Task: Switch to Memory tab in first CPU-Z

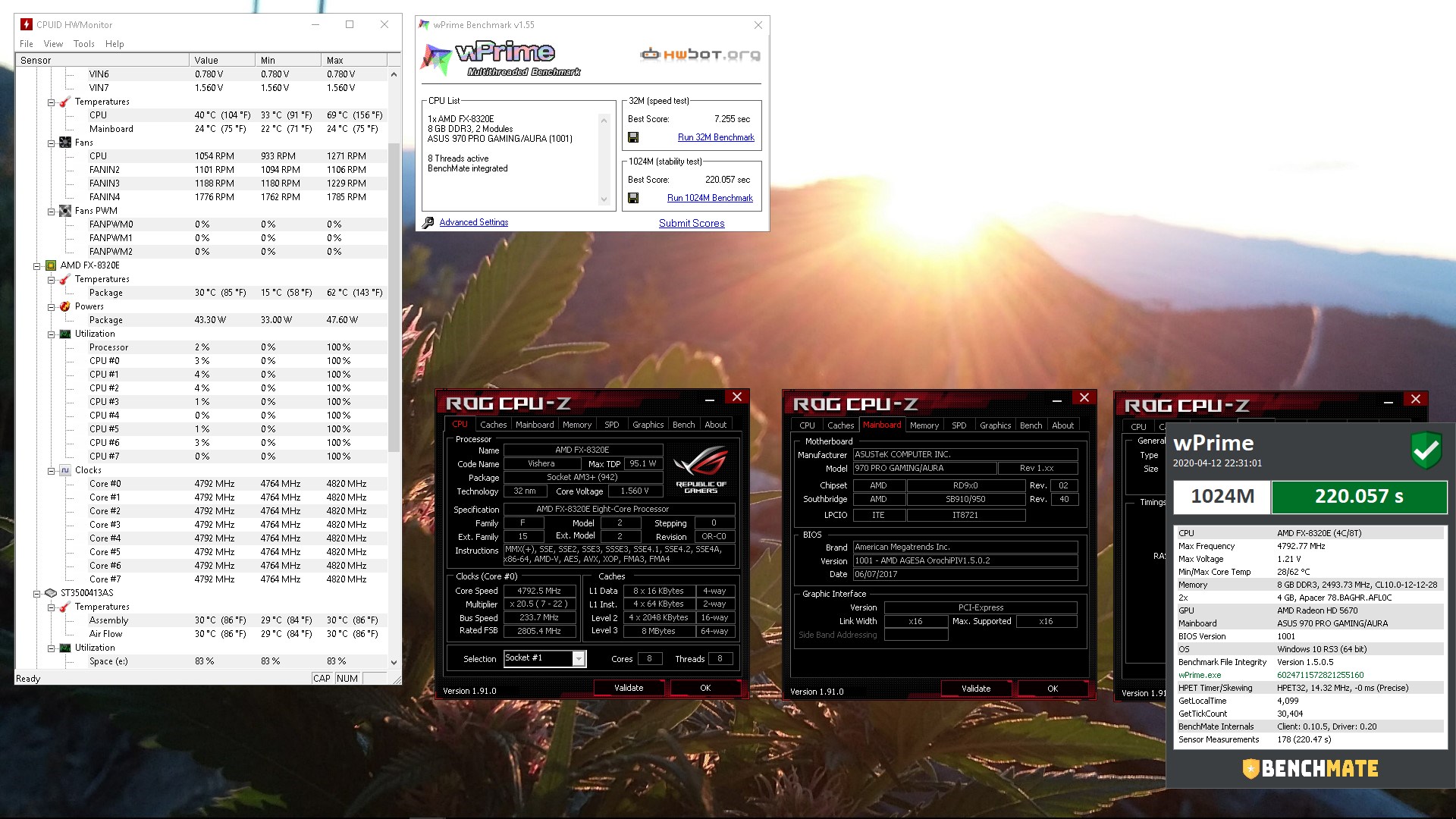Action: click(576, 425)
